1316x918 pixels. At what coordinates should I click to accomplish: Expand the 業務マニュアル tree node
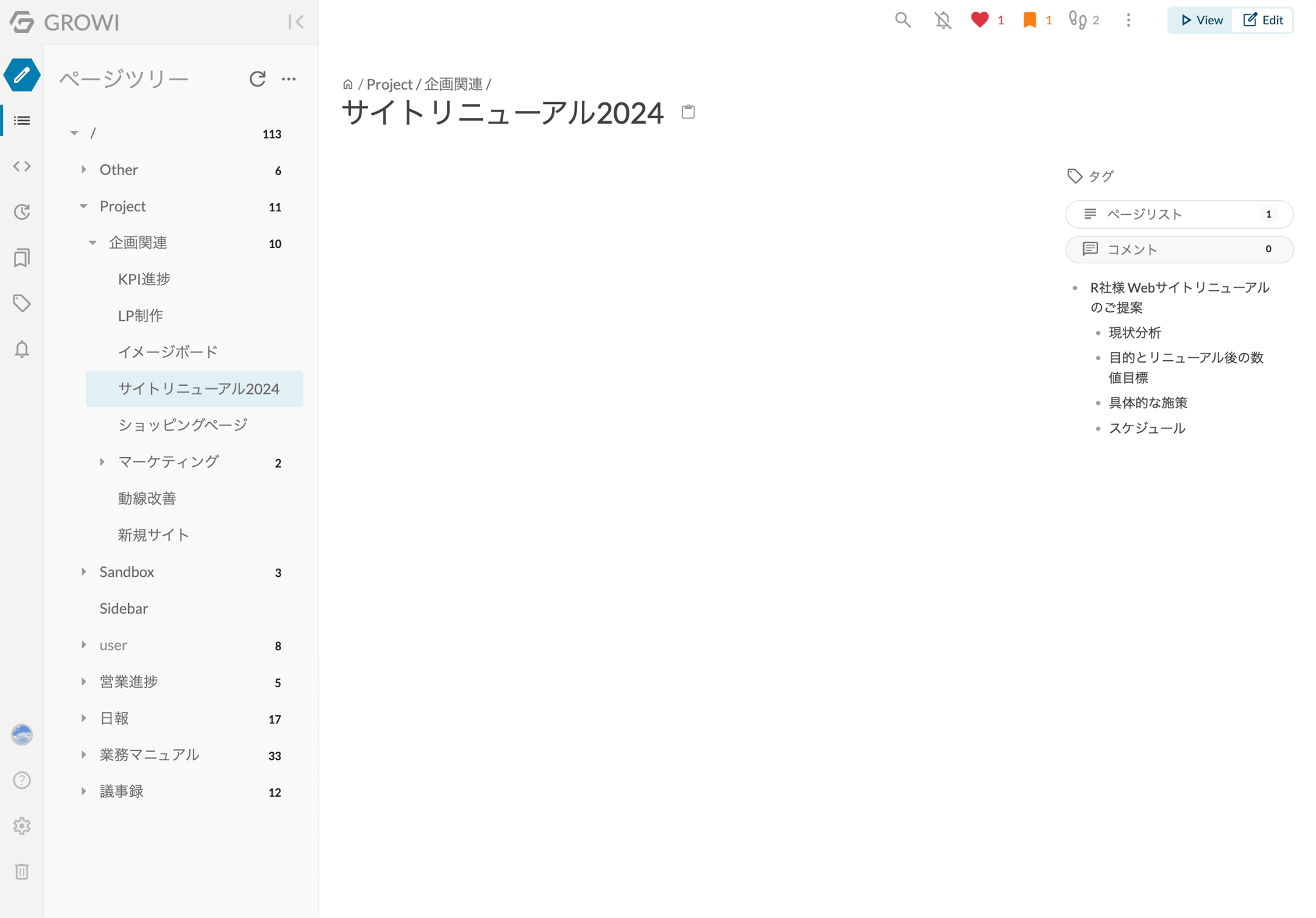pyautogui.click(x=83, y=755)
